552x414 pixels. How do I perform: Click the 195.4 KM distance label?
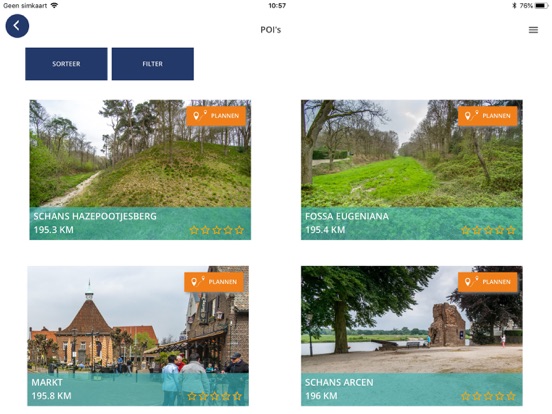click(325, 230)
